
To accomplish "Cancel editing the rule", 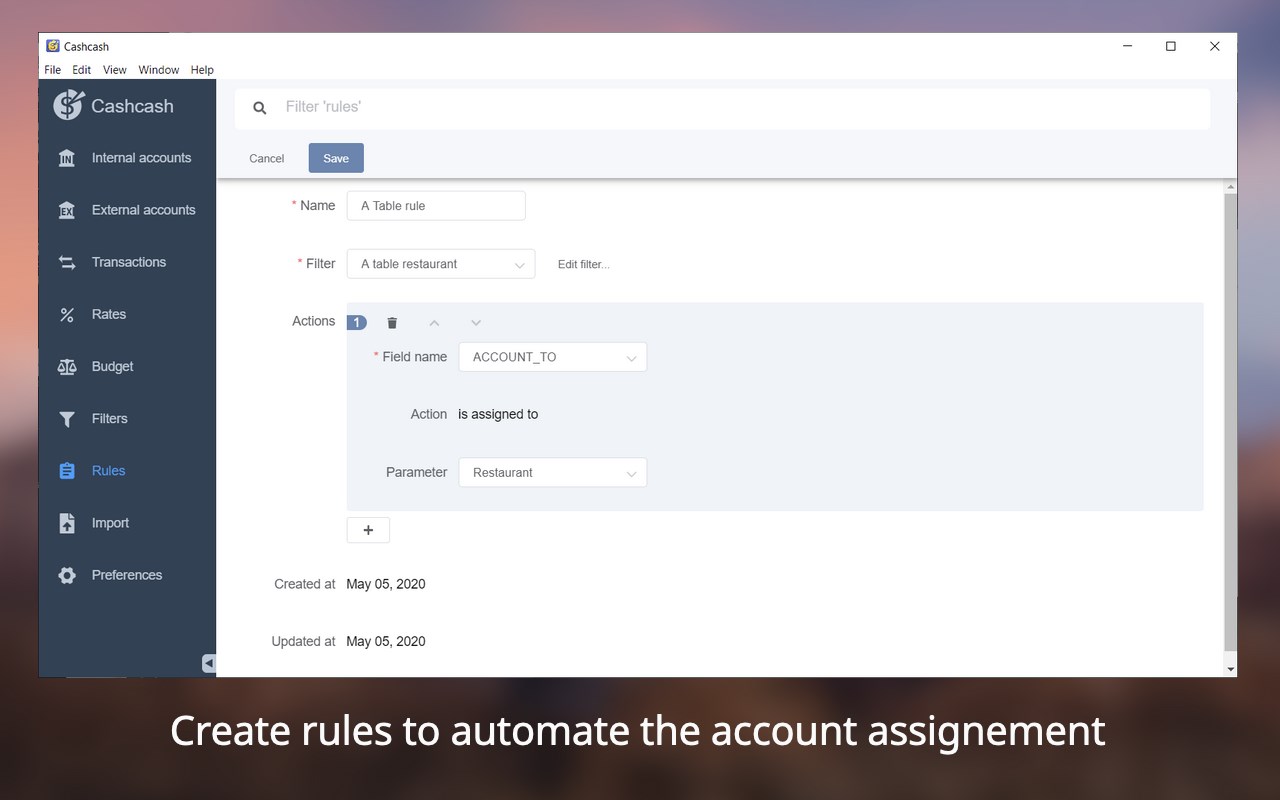I will (x=267, y=158).
